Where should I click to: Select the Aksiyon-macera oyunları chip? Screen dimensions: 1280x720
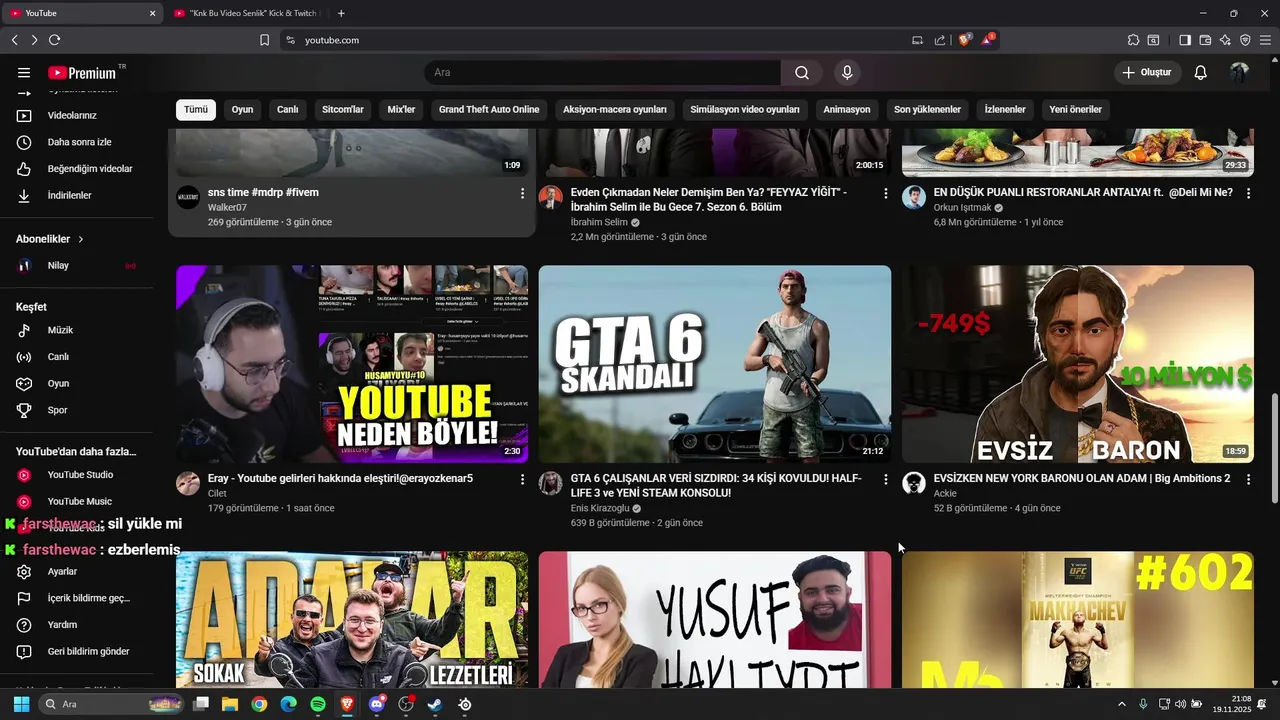pyautogui.click(x=615, y=109)
